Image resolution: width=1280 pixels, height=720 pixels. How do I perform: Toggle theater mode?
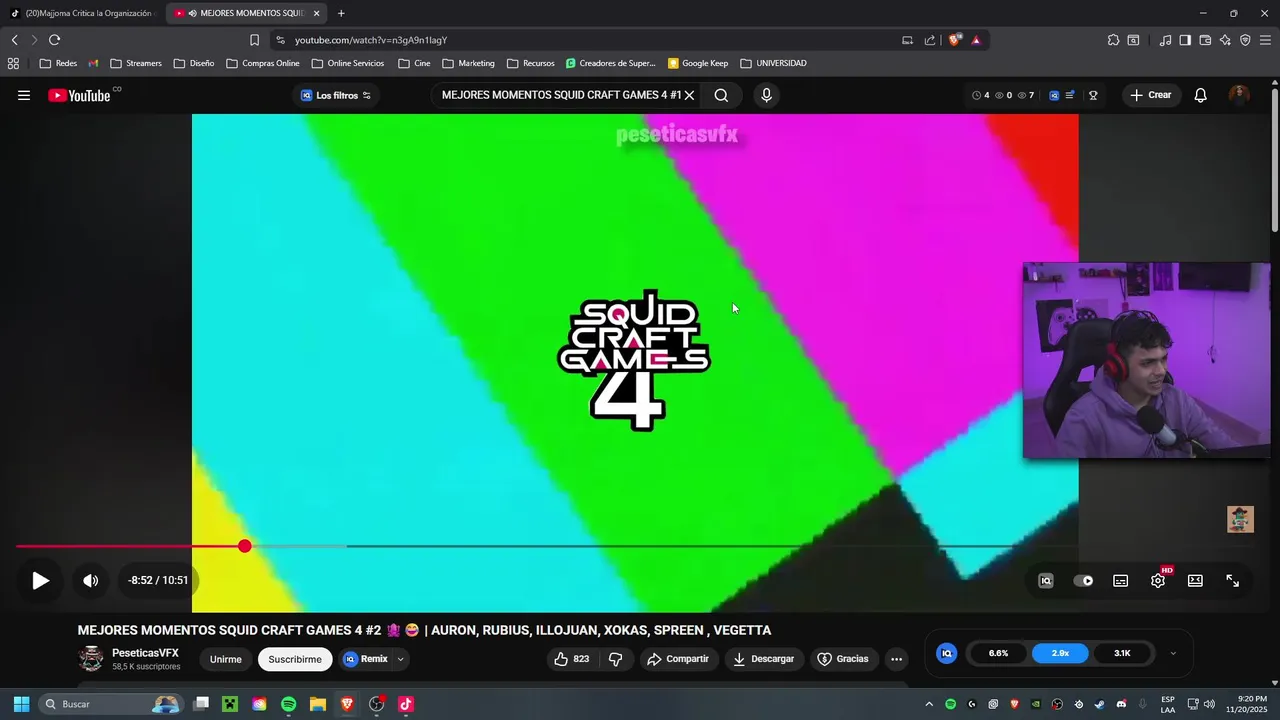(x=1195, y=580)
